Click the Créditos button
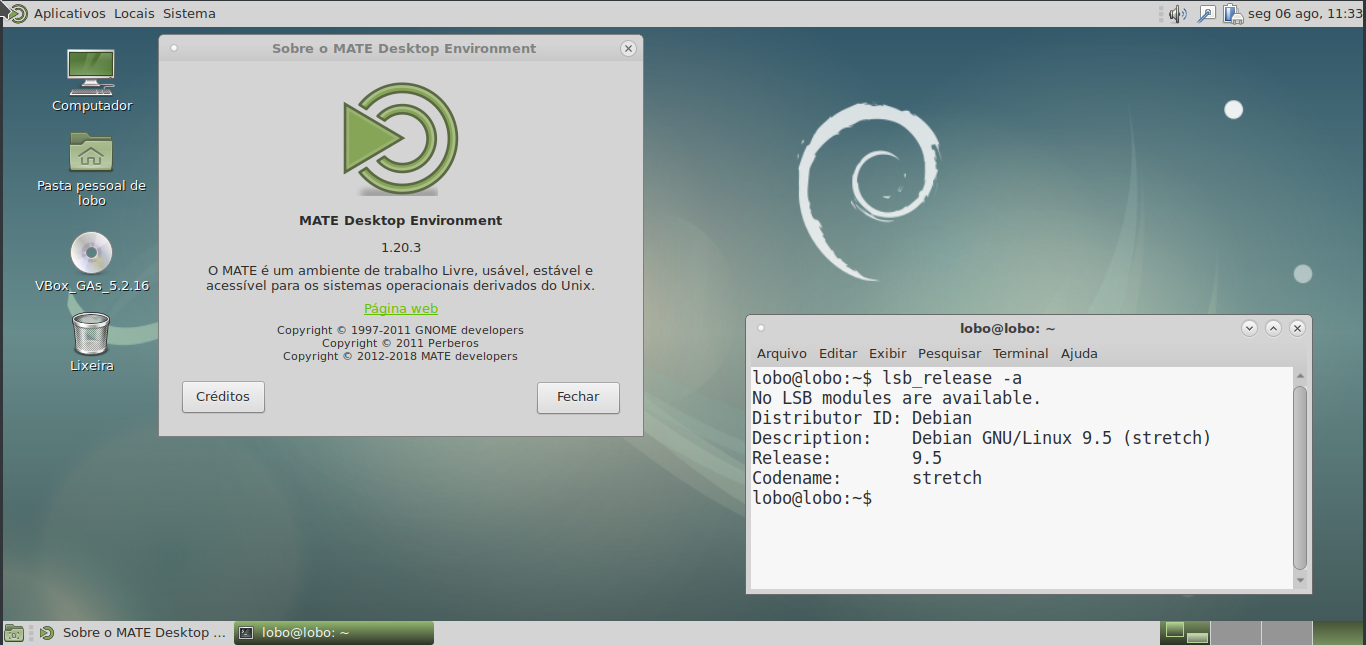This screenshot has height=645, width=1366. (222, 397)
